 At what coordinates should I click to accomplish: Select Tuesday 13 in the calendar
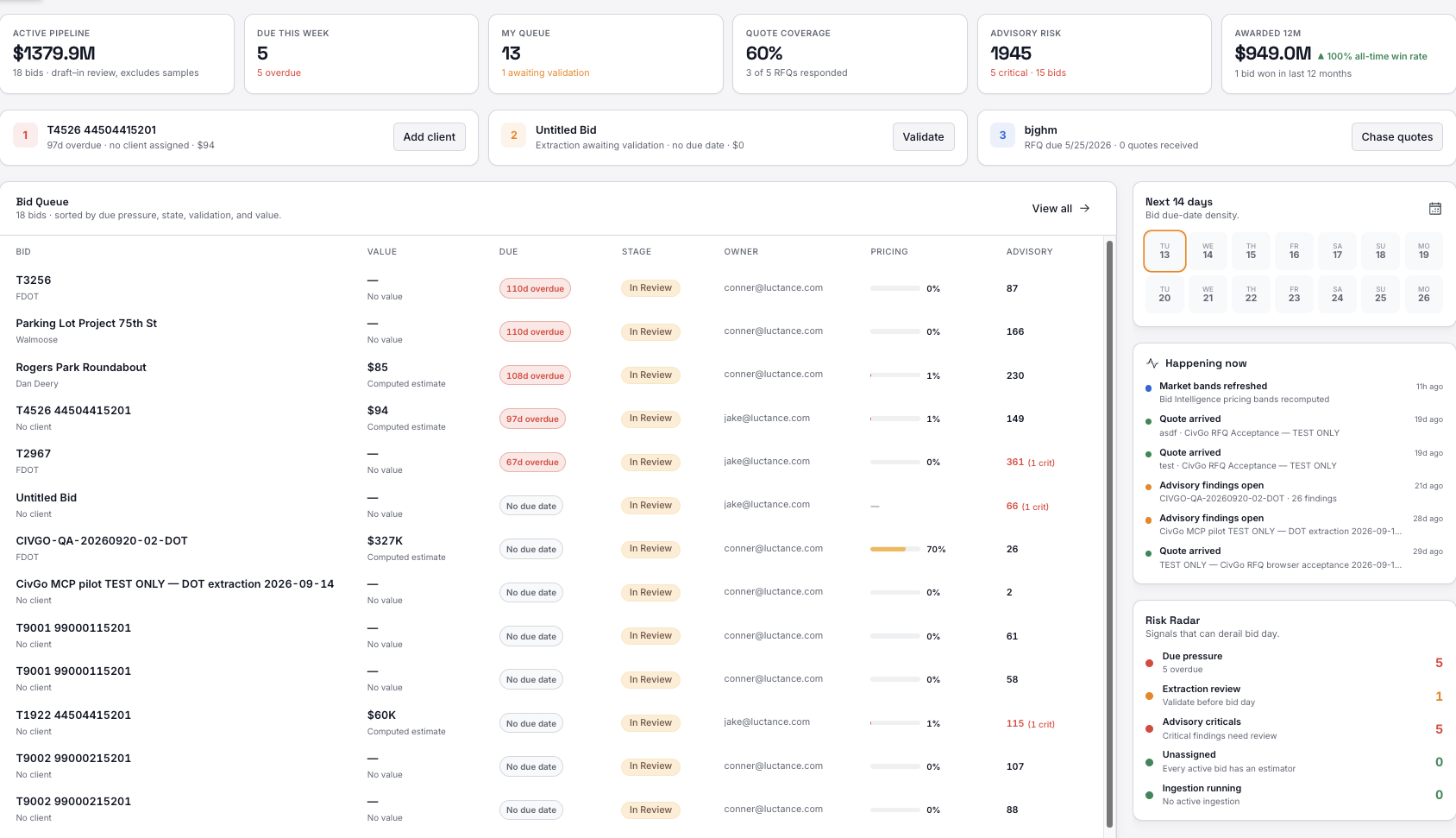pyautogui.click(x=1164, y=251)
